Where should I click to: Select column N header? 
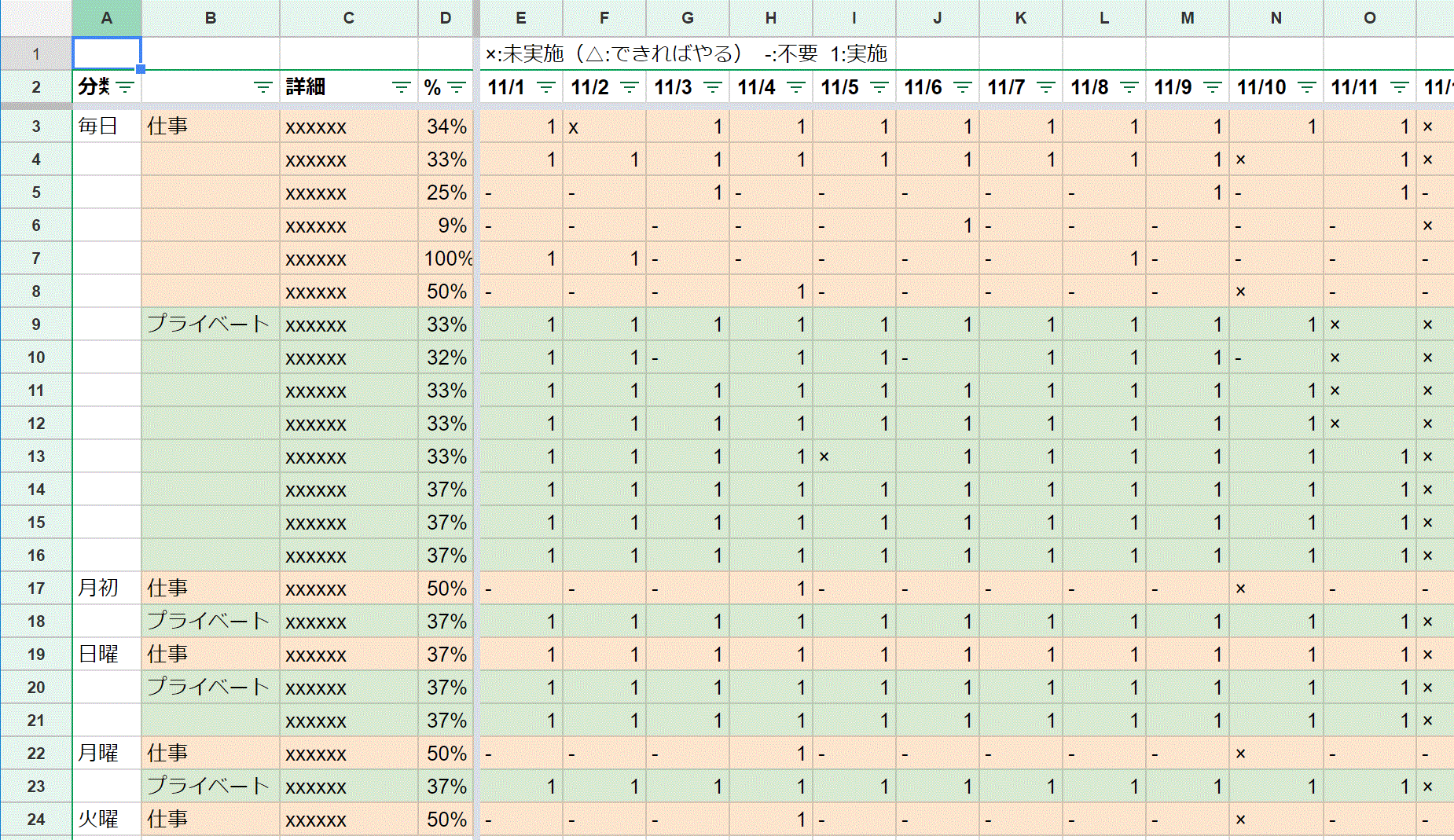coord(1276,18)
